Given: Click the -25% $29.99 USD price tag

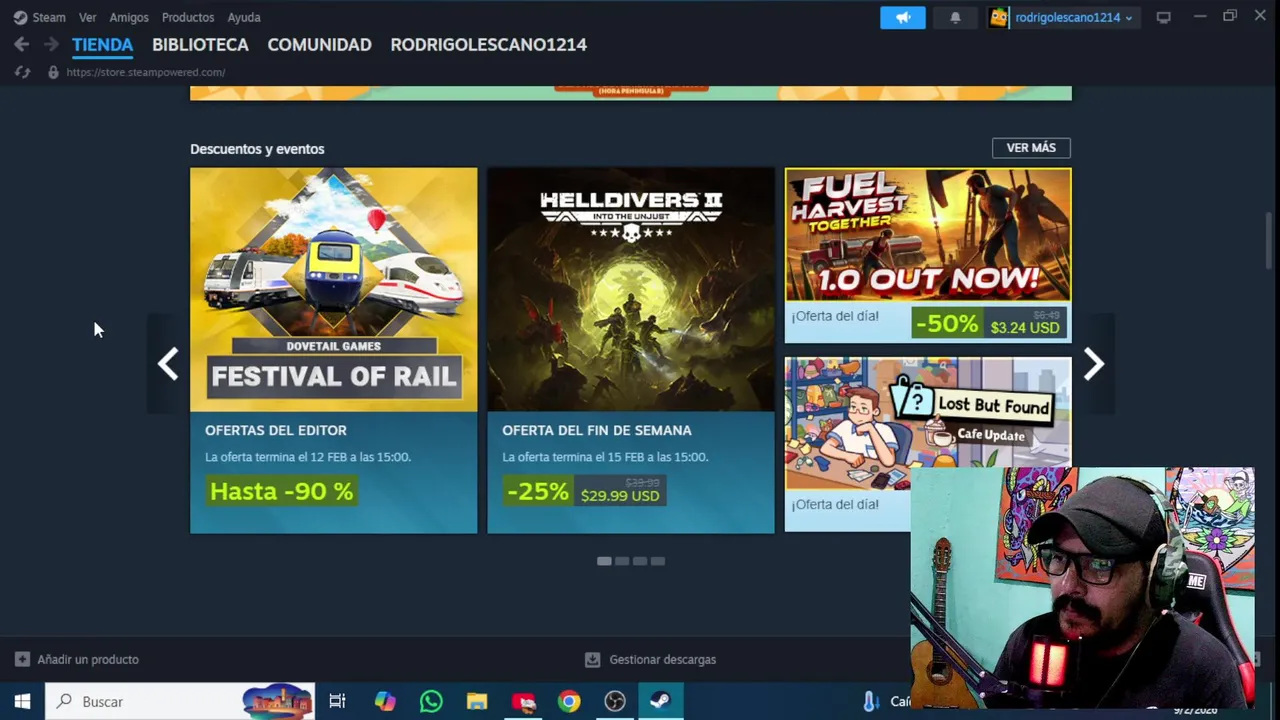Looking at the screenshot, I should point(583,491).
